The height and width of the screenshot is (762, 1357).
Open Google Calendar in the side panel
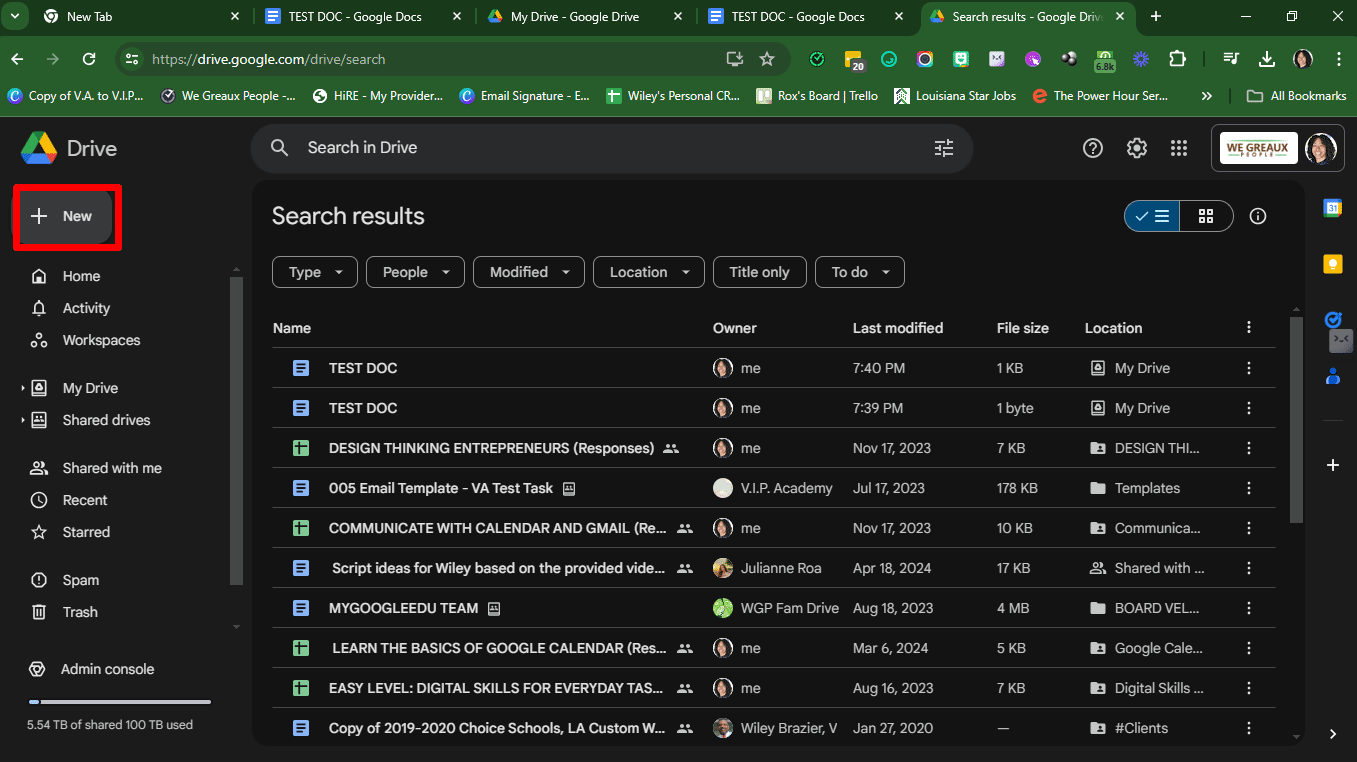(1332, 208)
